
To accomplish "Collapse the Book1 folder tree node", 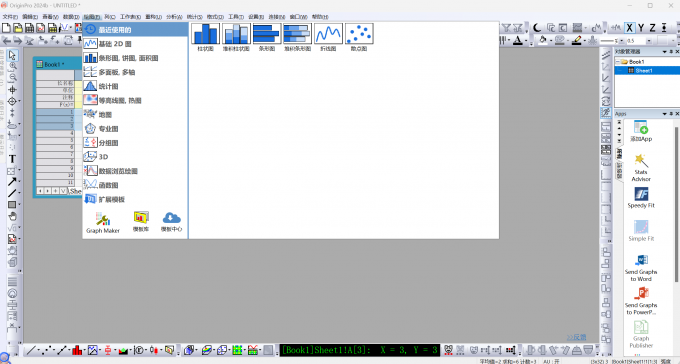I will (618, 62).
